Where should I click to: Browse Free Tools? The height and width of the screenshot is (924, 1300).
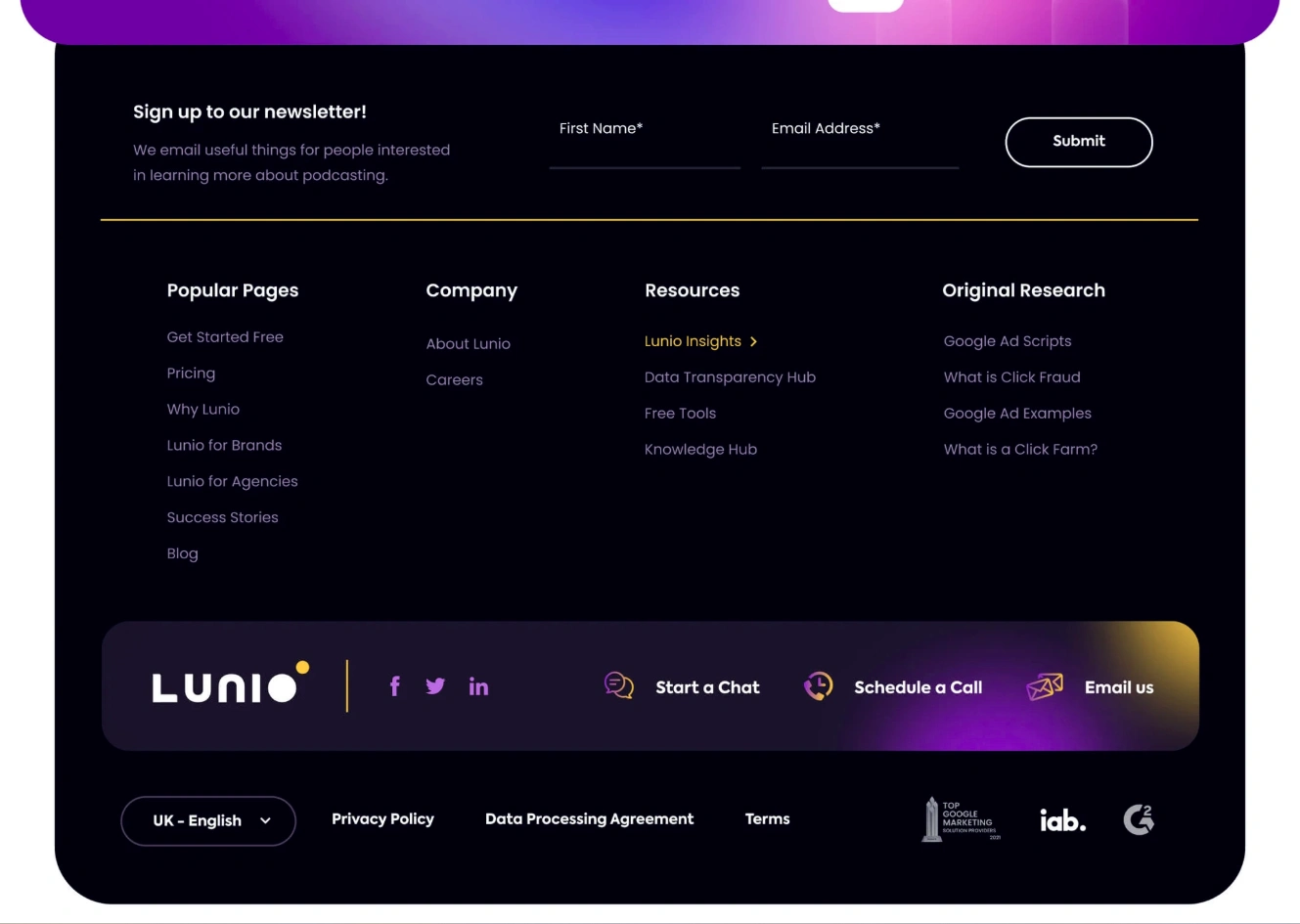(x=680, y=414)
